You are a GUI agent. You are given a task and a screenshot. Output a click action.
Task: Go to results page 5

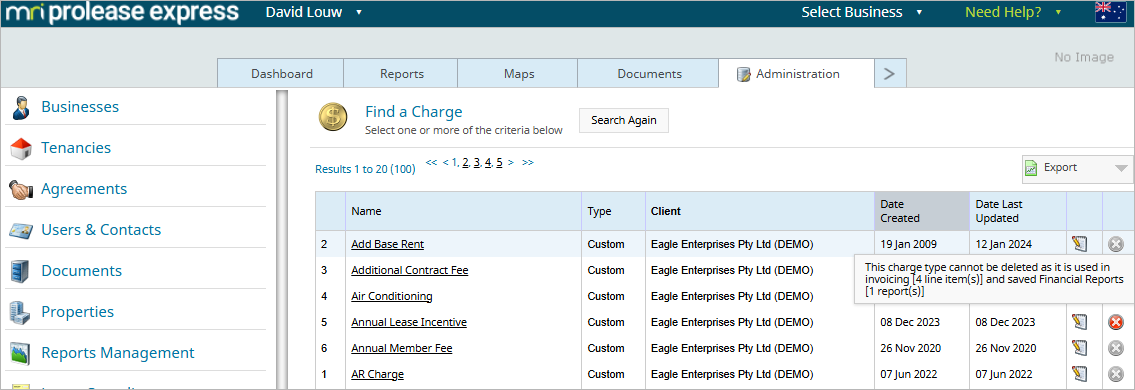499,163
